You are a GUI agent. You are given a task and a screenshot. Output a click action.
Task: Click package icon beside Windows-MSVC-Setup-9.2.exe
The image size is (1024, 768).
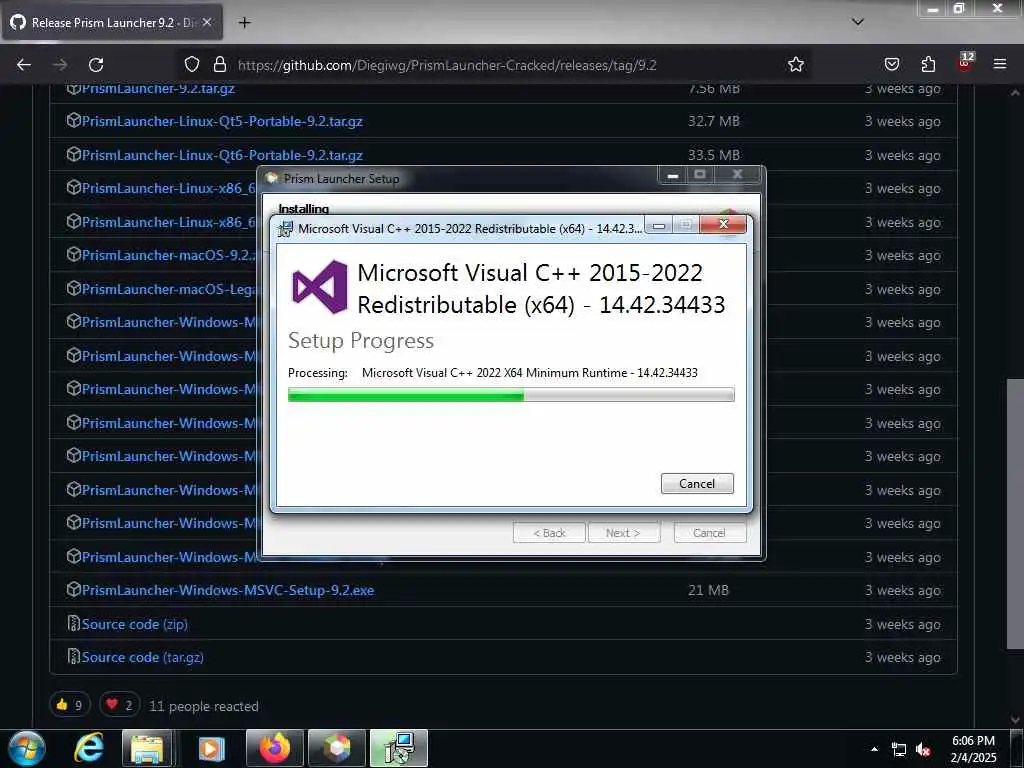74,590
